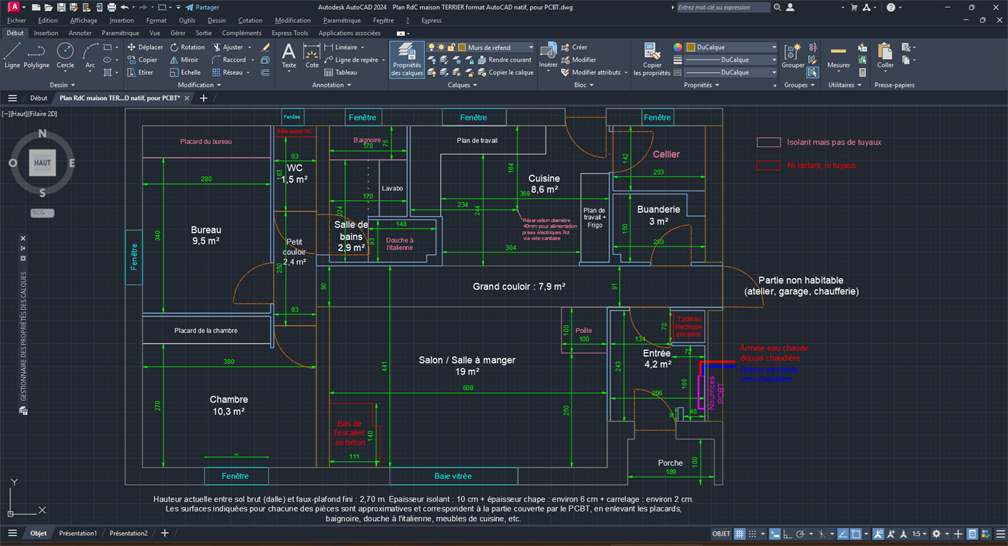Click the Echelle scale tool

185,73
